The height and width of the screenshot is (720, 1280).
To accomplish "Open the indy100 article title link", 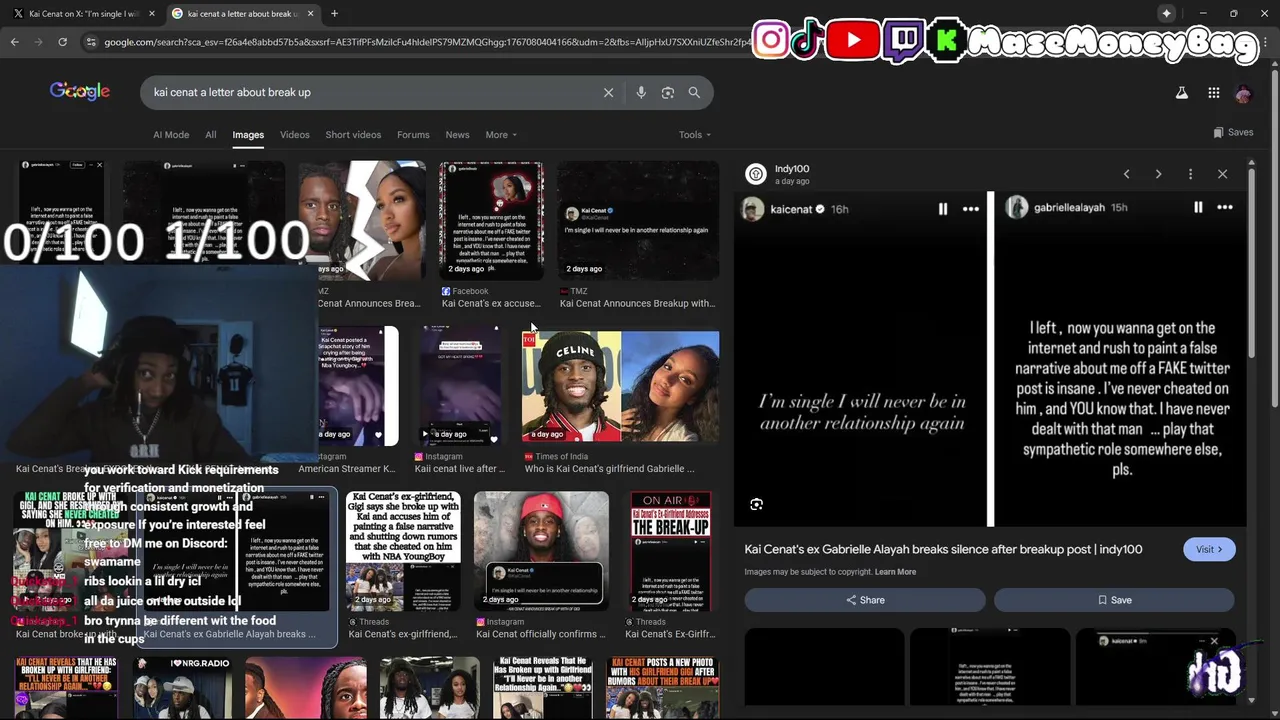I will click(x=943, y=549).
